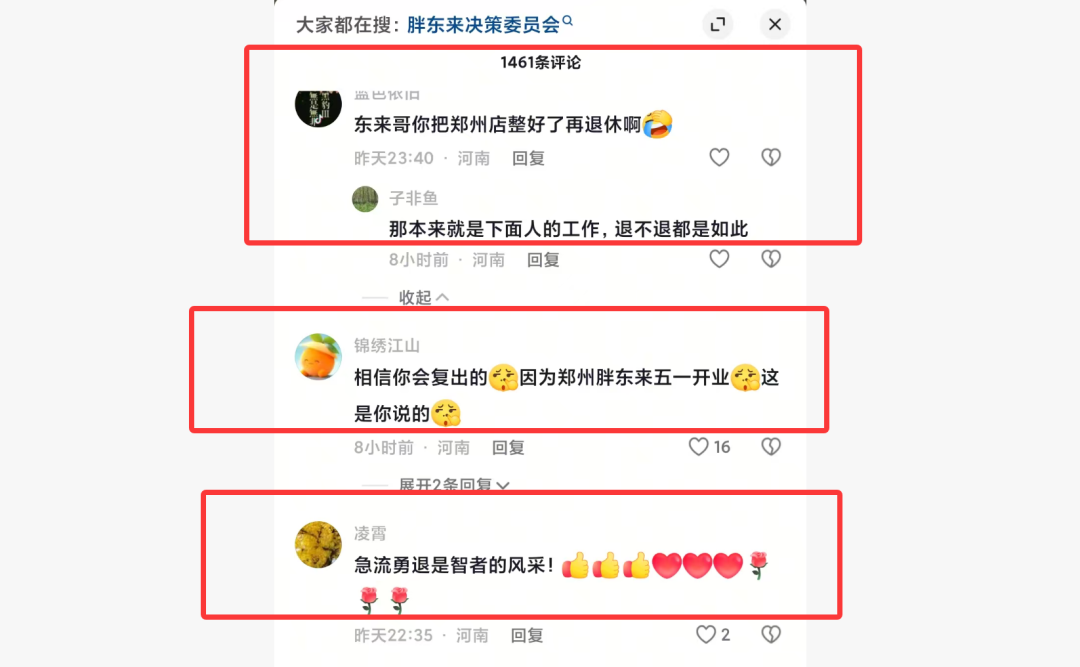Reply to 锦绣江山's comment
The width and height of the screenshot is (1080, 667).
(x=508, y=448)
